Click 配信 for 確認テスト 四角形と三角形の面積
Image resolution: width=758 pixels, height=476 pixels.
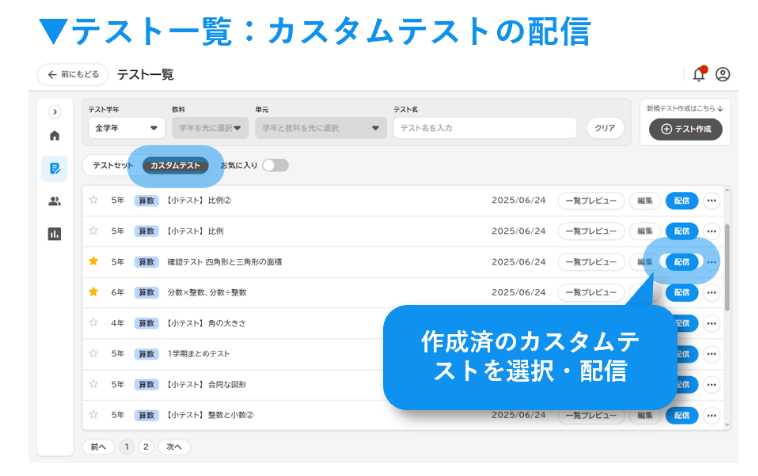tap(681, 262)
